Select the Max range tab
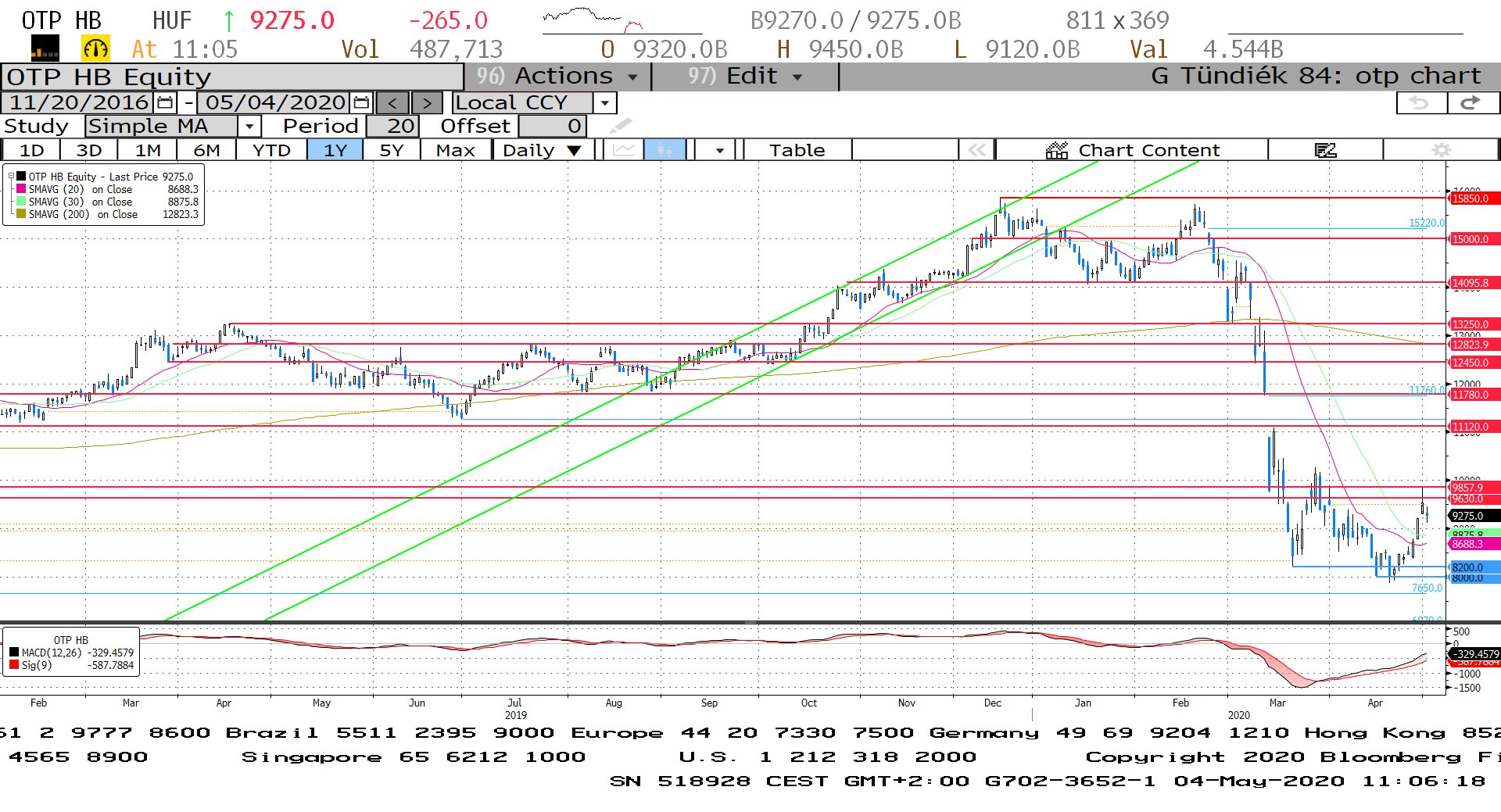Image resolution: width=1501 pixels, height=812 pixels. pyautogui.click(x=456, y=150)
